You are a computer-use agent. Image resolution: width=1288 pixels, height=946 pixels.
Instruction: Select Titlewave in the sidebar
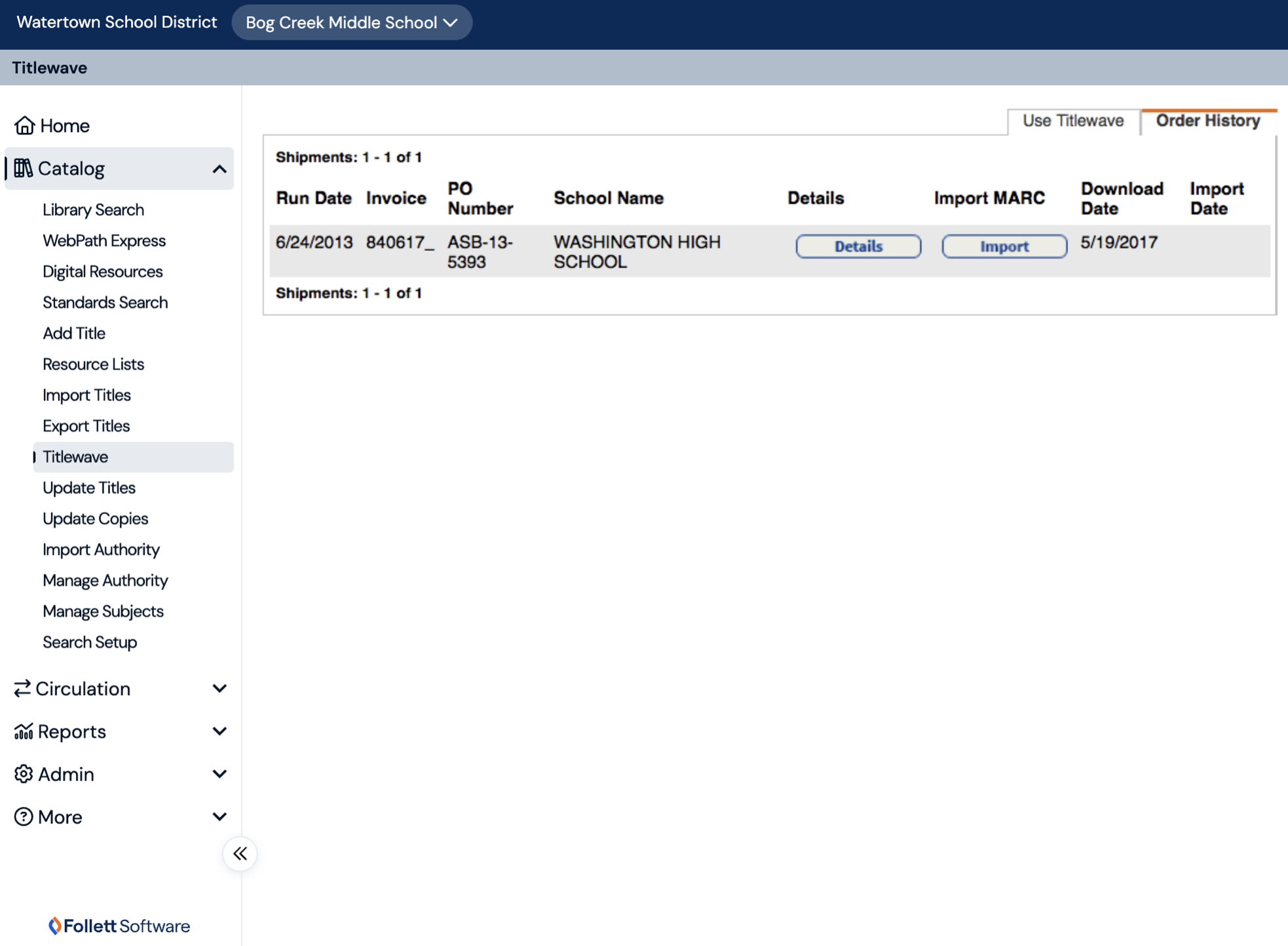point(133,457)
